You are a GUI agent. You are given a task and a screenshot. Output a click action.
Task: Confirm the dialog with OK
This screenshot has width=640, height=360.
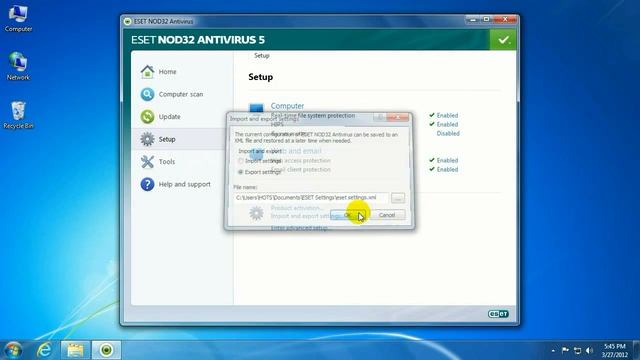point(348,215)
